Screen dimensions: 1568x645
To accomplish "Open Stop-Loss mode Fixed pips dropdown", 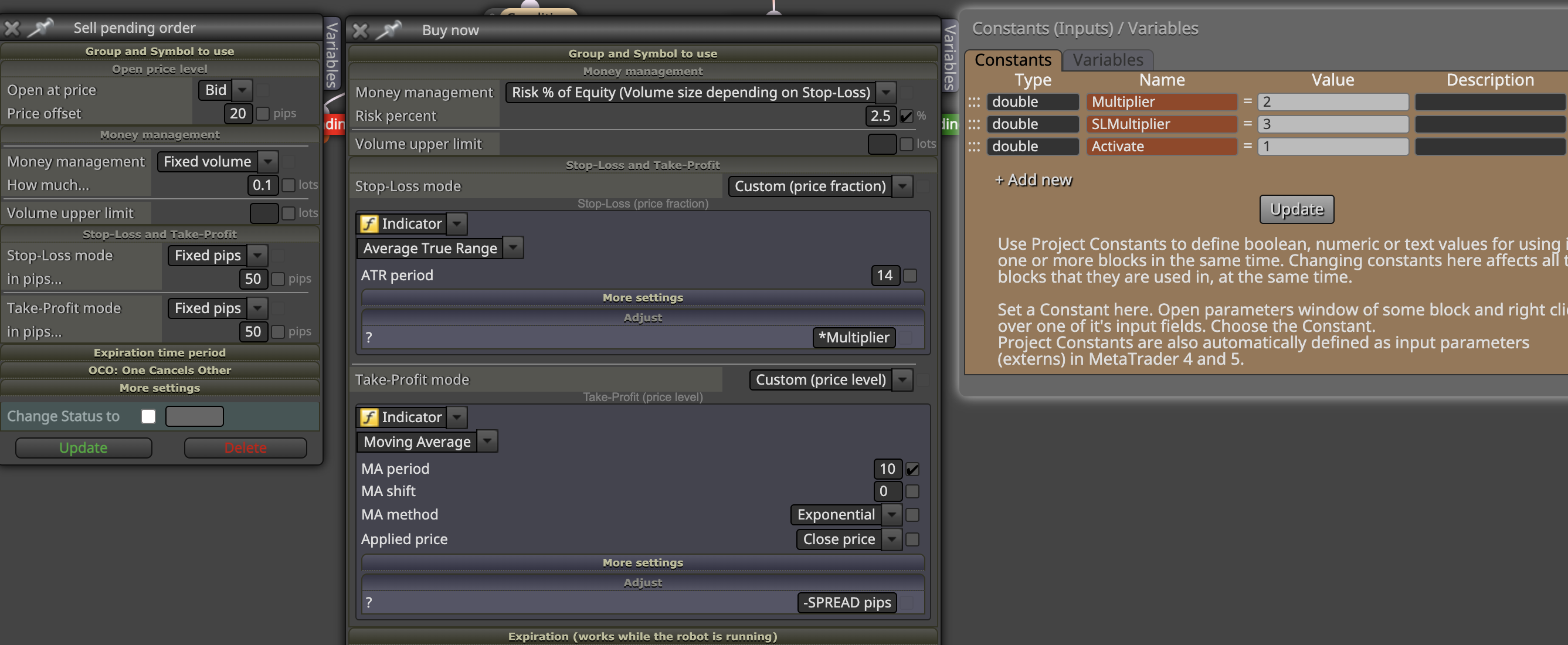I will 257,256.
